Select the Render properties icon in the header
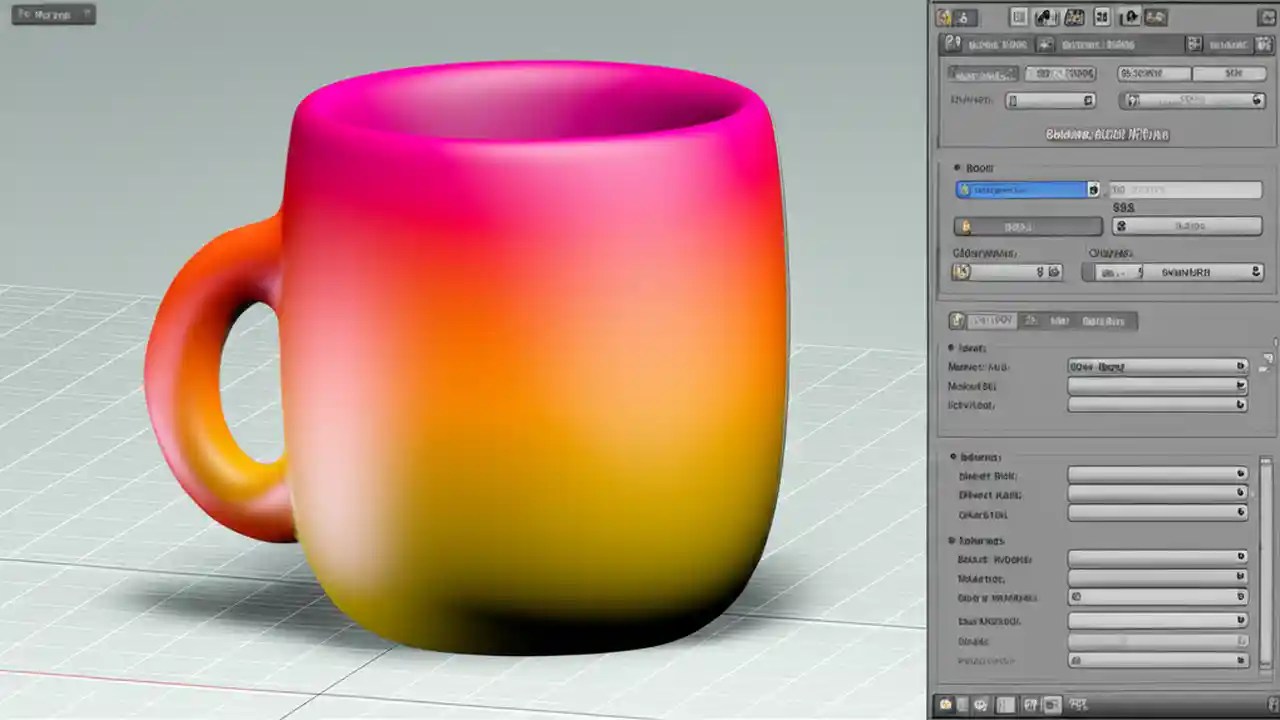This screenshot has width=1280, height=720. point(1018,17)
